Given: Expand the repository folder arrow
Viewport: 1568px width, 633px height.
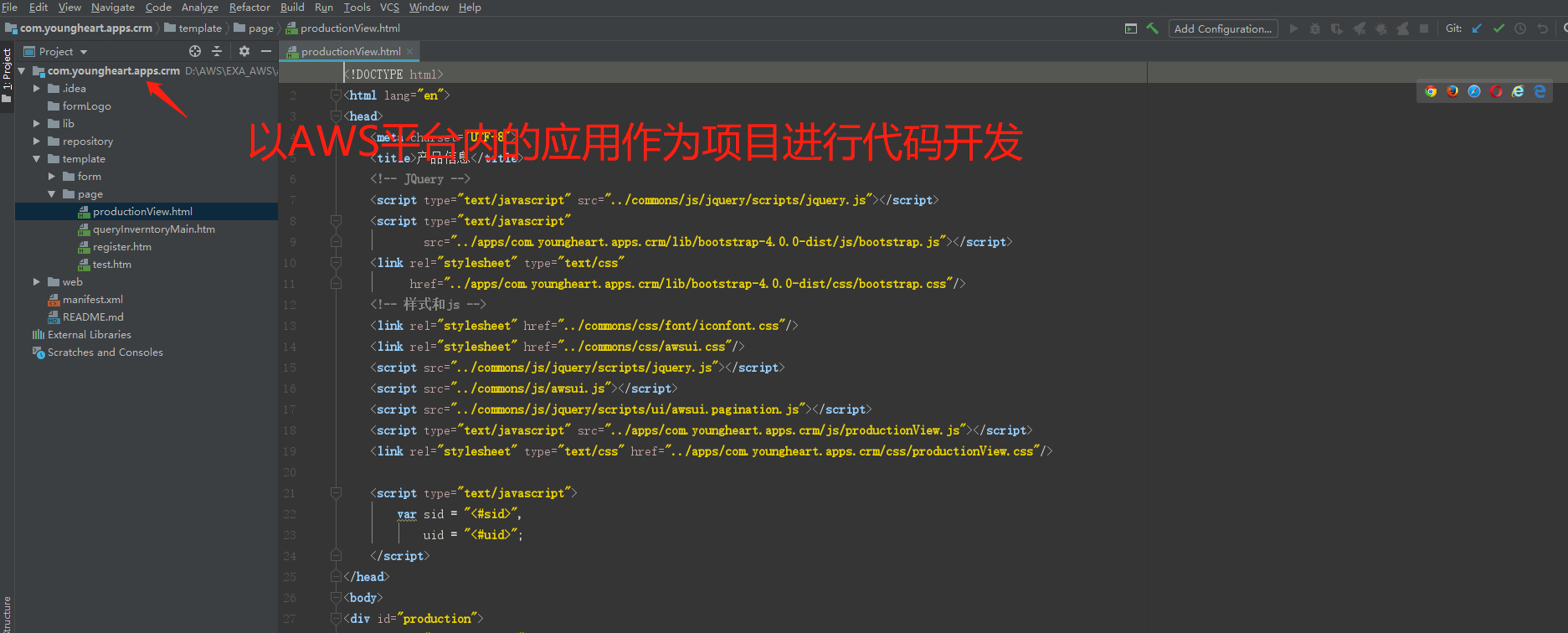Looking at the screenshot, I should 37,141.
